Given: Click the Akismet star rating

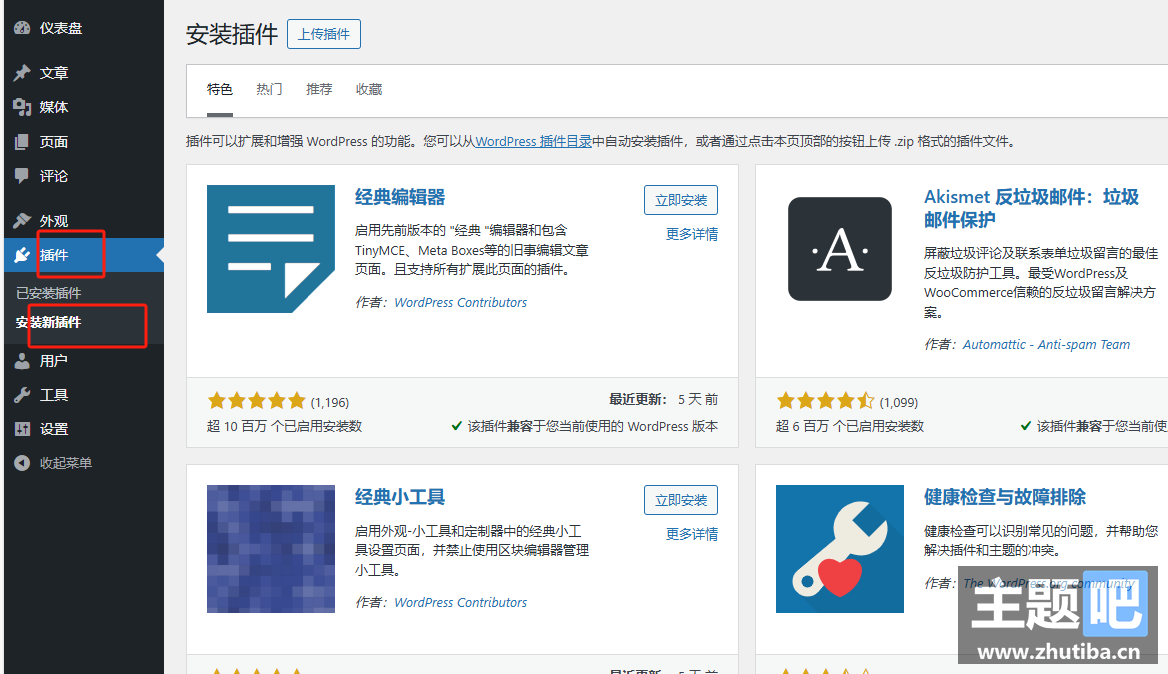Looking at the screenshot, I should [825, 401].
